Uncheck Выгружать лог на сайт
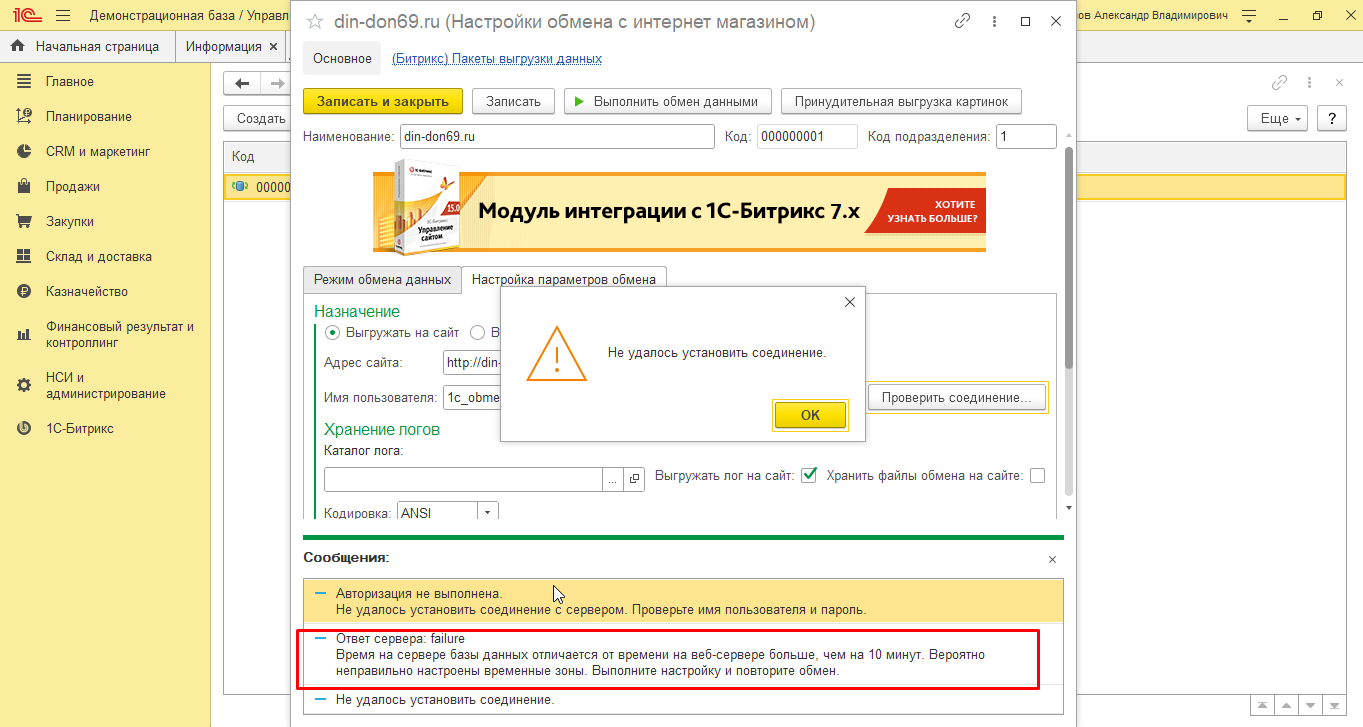The height and width of the screenshot is (727, 1363). coord(810,475)
